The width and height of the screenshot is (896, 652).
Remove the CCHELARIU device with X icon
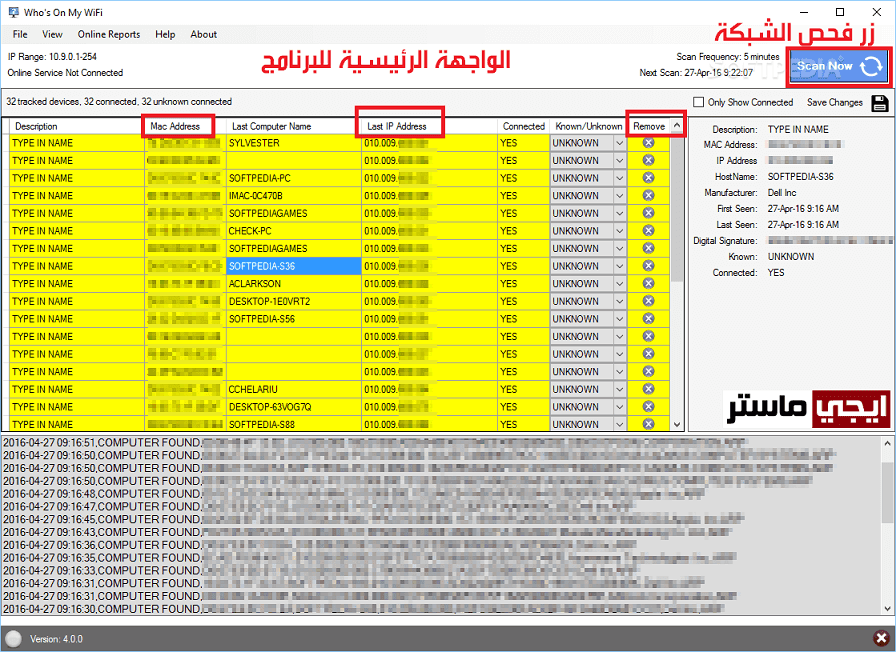[648, 389]
